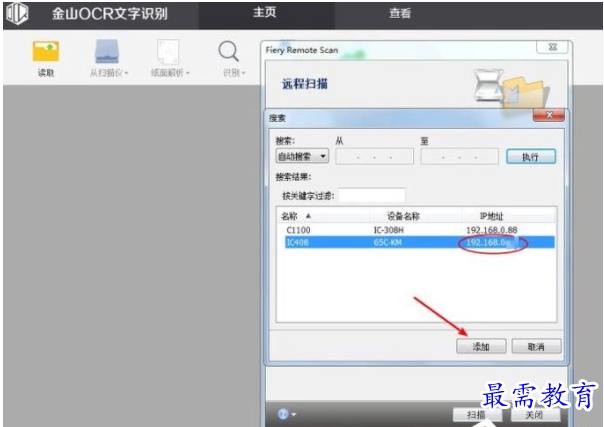Close the Fiery Remote Scan window
604x427 pixels.
552,47
